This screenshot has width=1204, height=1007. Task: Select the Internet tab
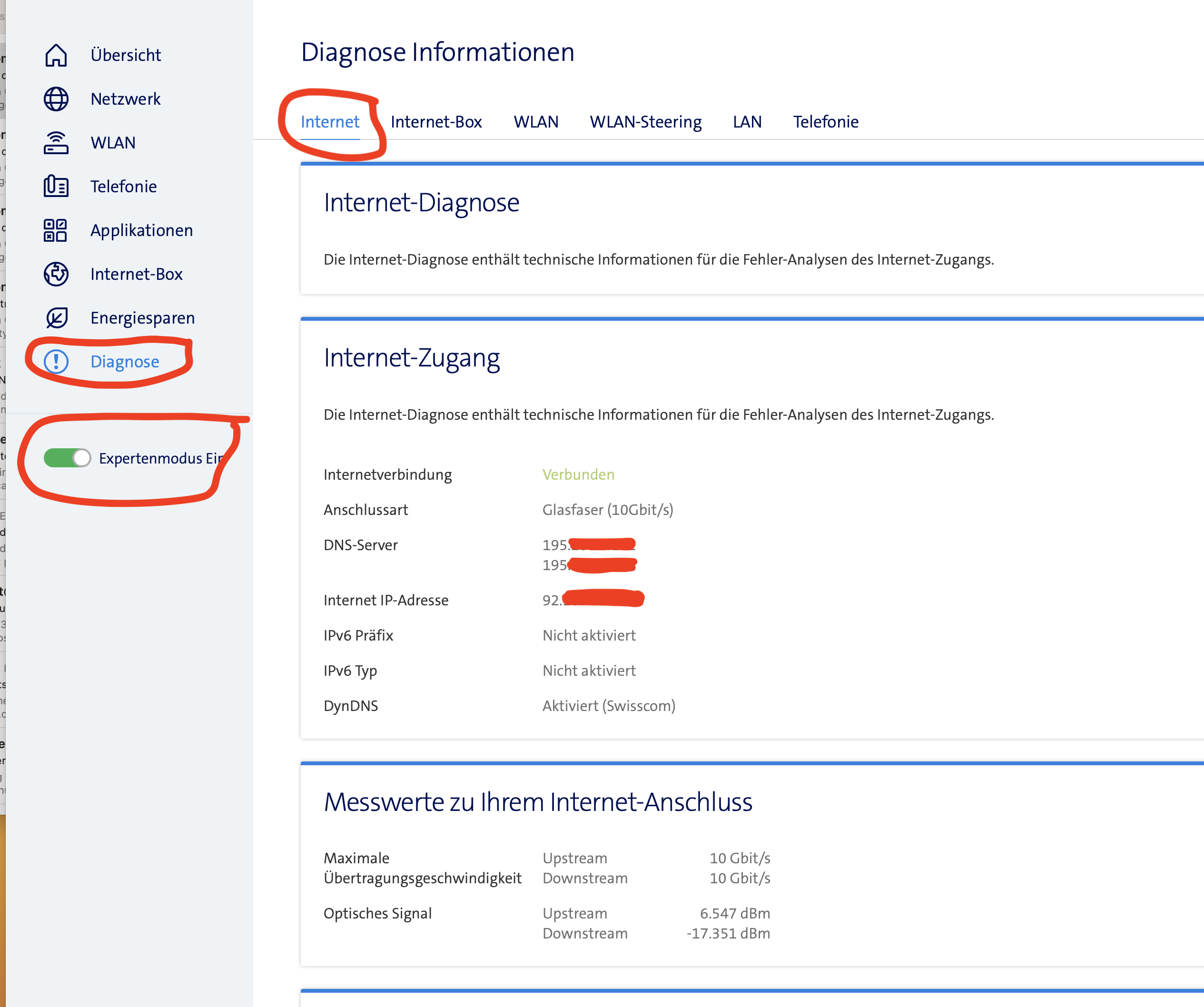click(330, 122)
